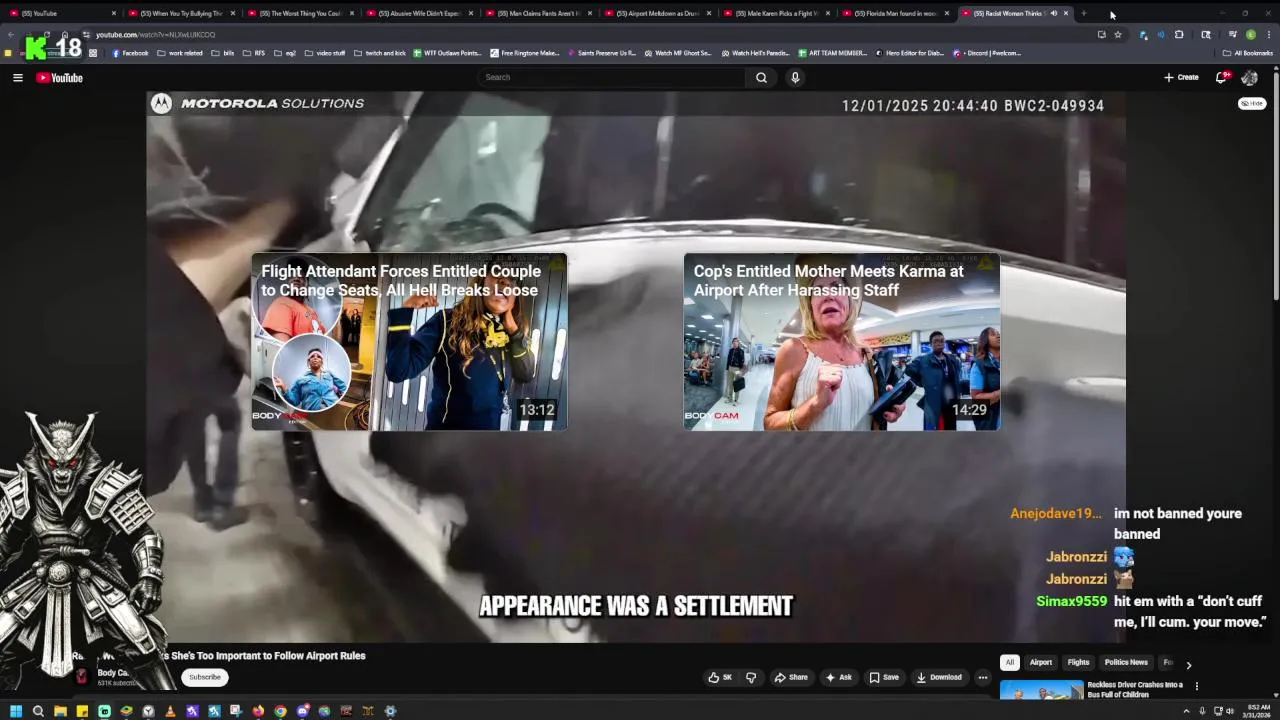The image size is (1280, 720).
Task: Switch to 'Abusive Wife Didn't Expect' tab
Action: click(x=419, y=13)
